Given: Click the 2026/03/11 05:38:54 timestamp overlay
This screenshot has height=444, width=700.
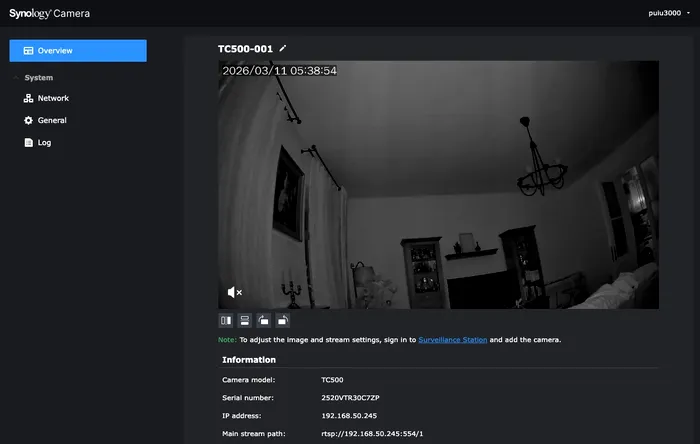Looking at the screenshot, I should coord(279,71).
